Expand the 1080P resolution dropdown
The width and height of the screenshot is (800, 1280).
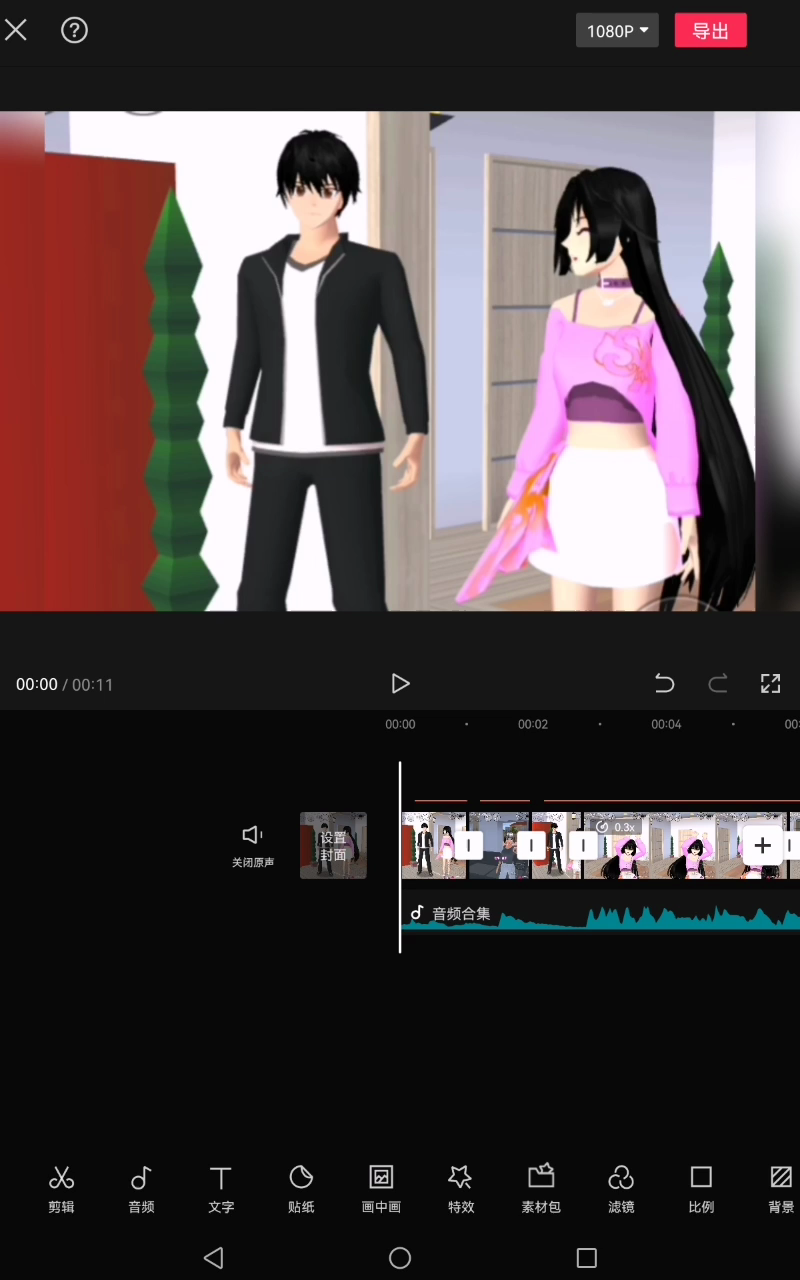point(616,31)
